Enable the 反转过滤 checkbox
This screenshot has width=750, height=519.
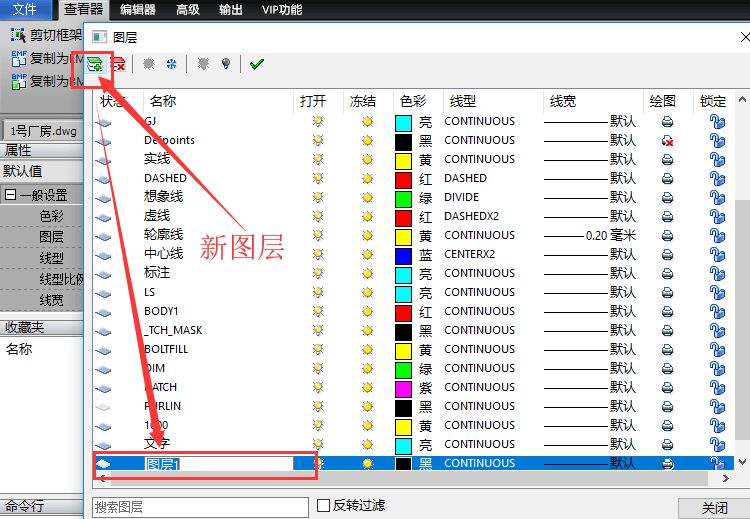coord(323,506)
